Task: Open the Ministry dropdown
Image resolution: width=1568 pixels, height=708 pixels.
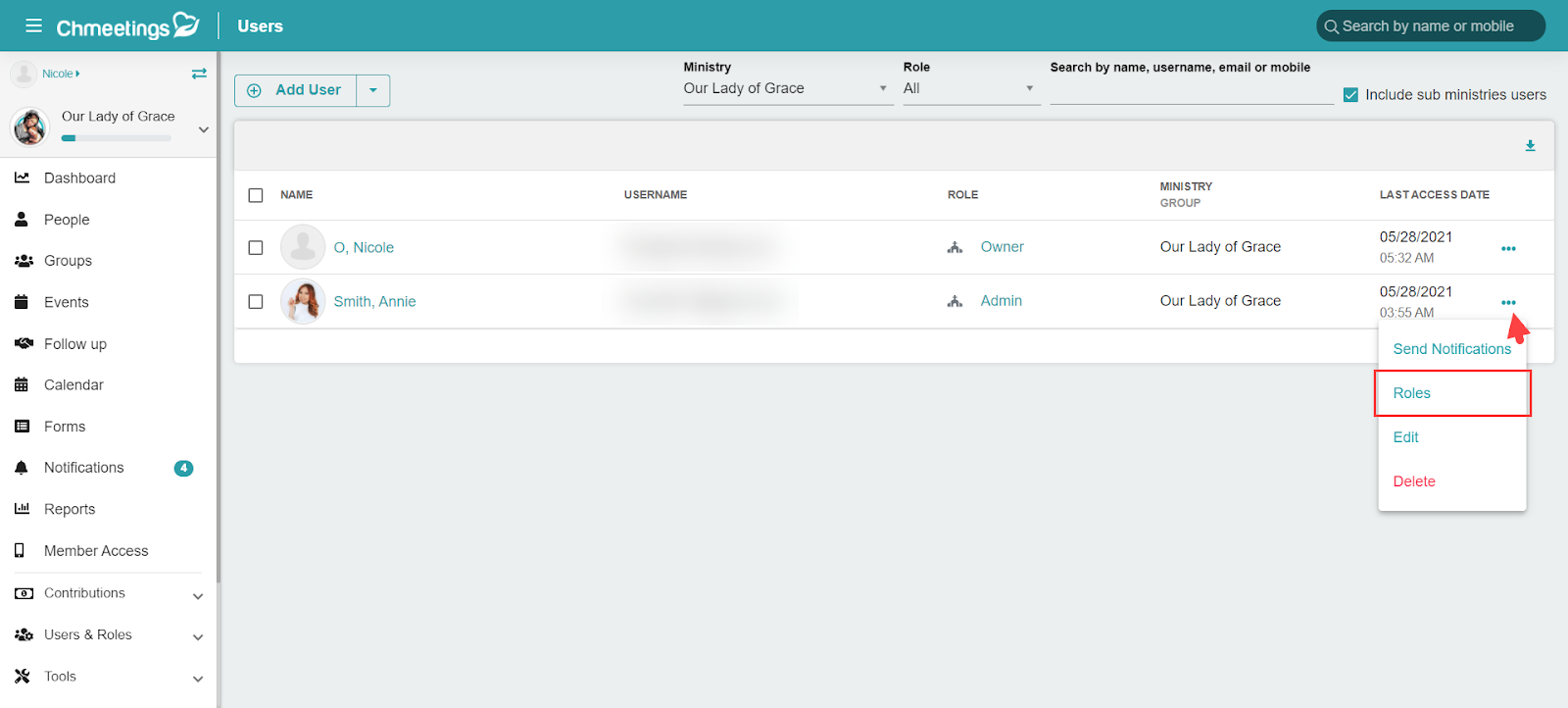Action: [787, 88]
